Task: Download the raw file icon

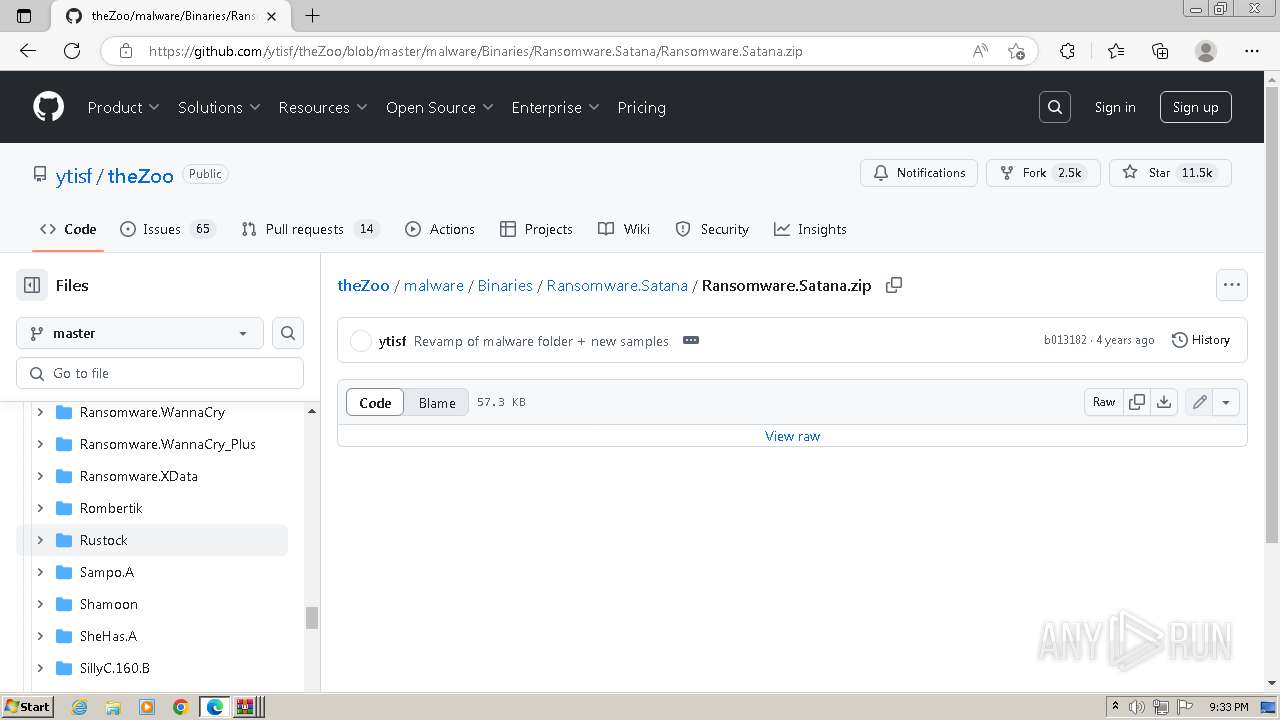Action: pos(1164,402)
